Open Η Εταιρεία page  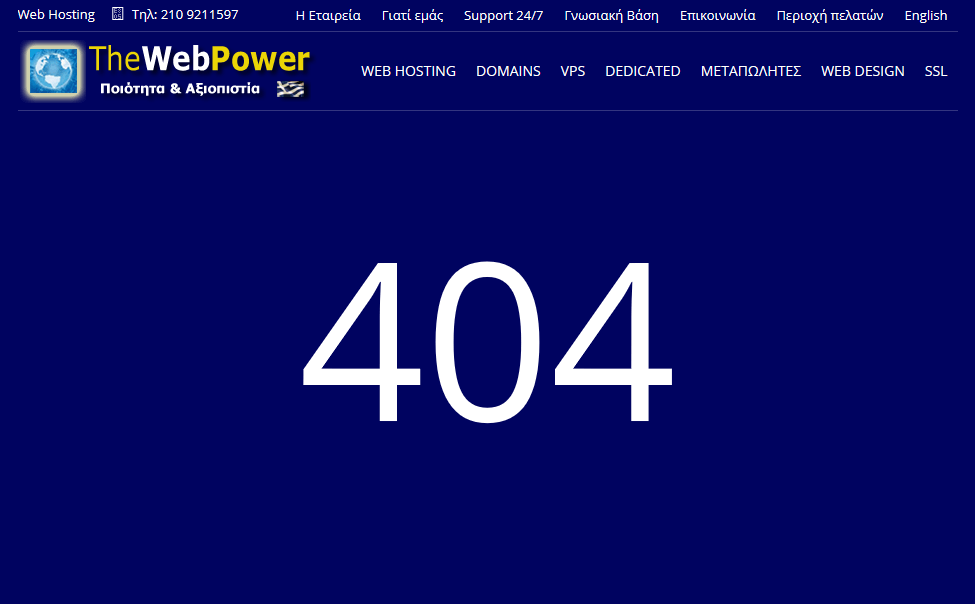(x=328, y=16)
